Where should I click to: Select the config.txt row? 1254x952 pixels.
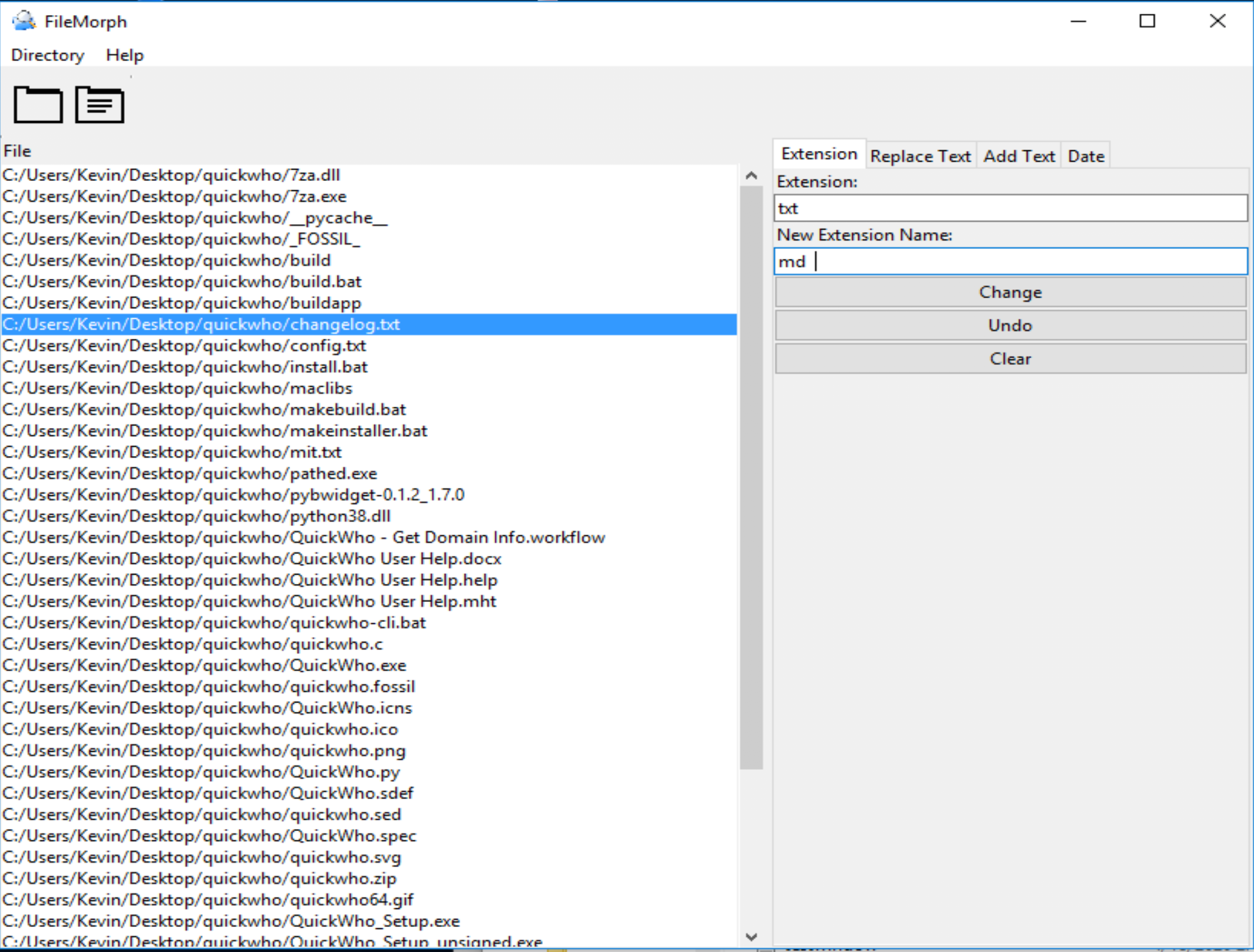click(369, 346)
